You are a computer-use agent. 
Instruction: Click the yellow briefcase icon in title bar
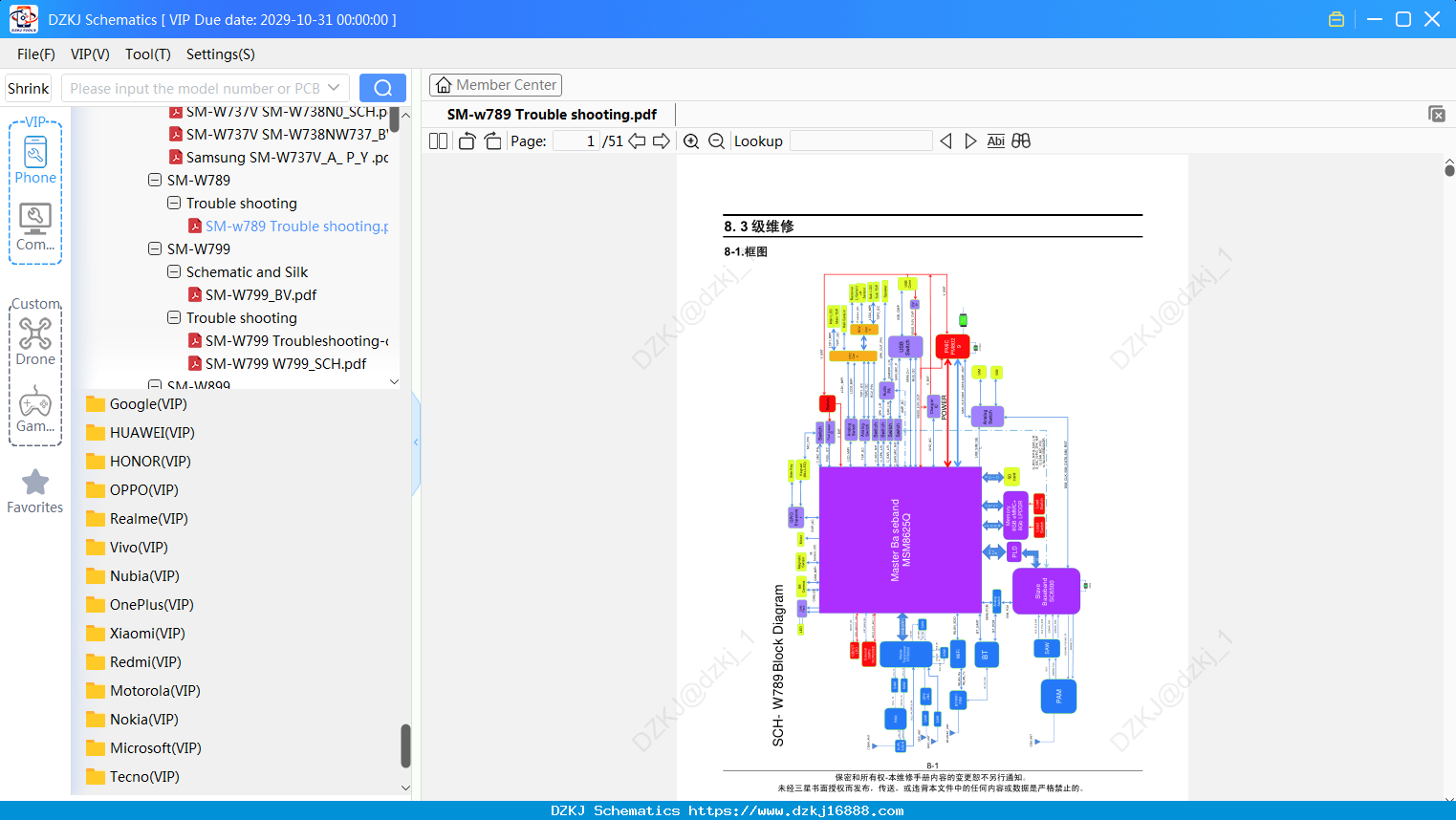click(1336, 19)
